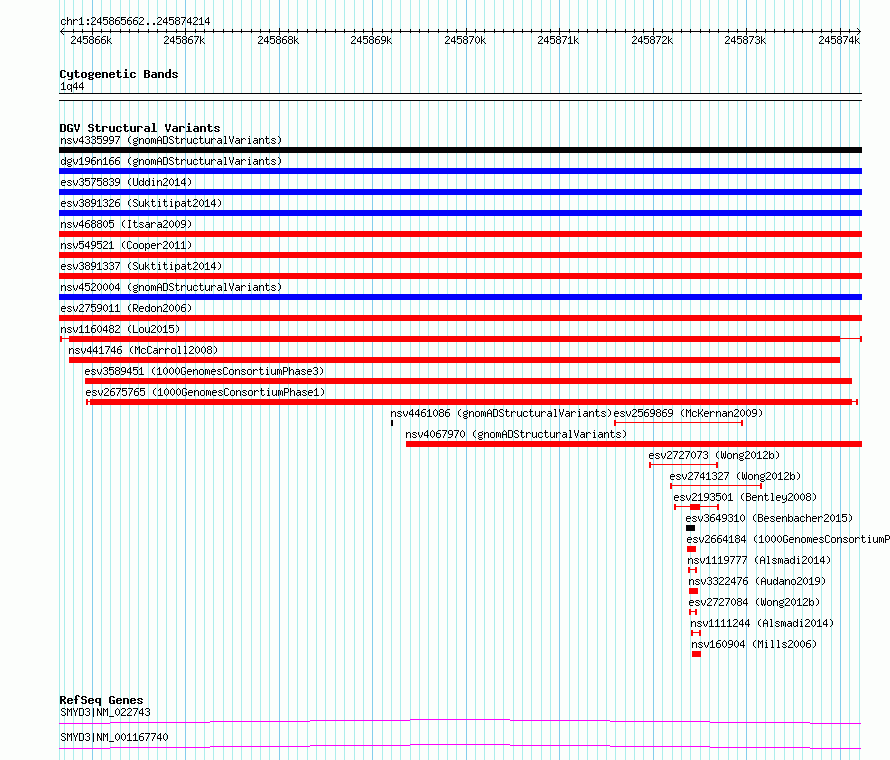Open the esv3891326 (Suktitipat2014) label
890x760 pixels.
[141, 203]
